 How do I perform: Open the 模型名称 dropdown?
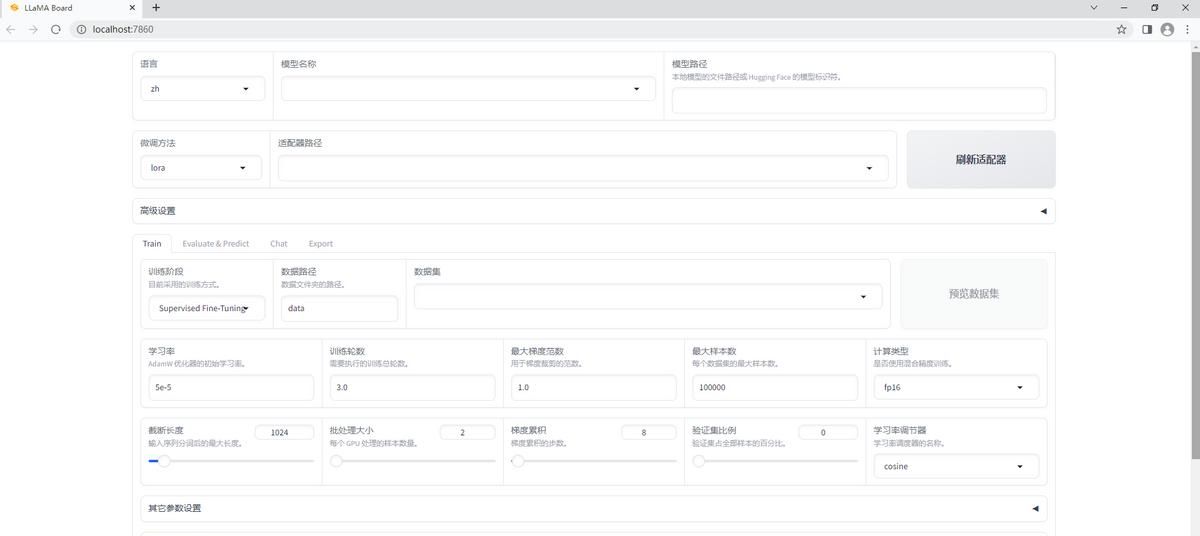[467, 89]
